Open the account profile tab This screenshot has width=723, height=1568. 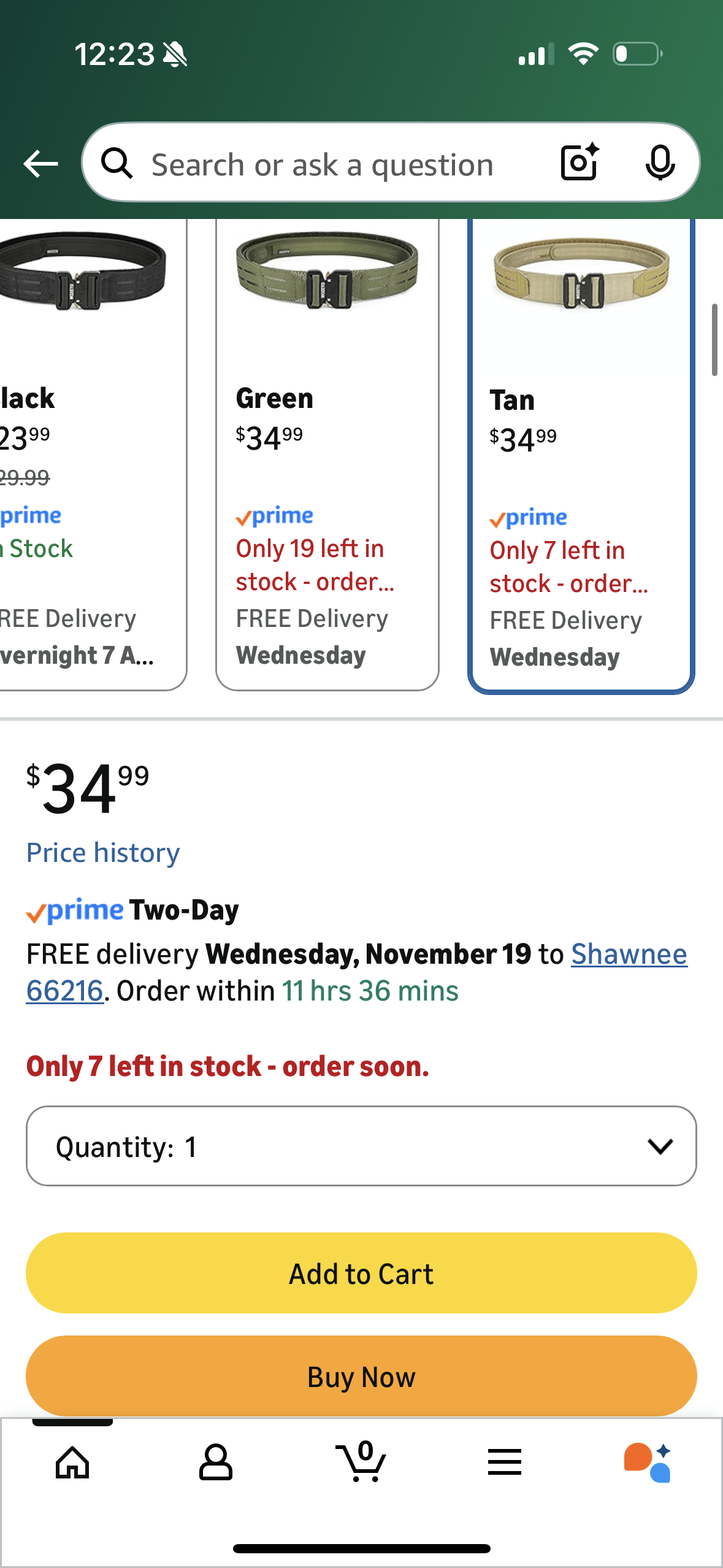pyautogui.click(x=216, y=1462)
